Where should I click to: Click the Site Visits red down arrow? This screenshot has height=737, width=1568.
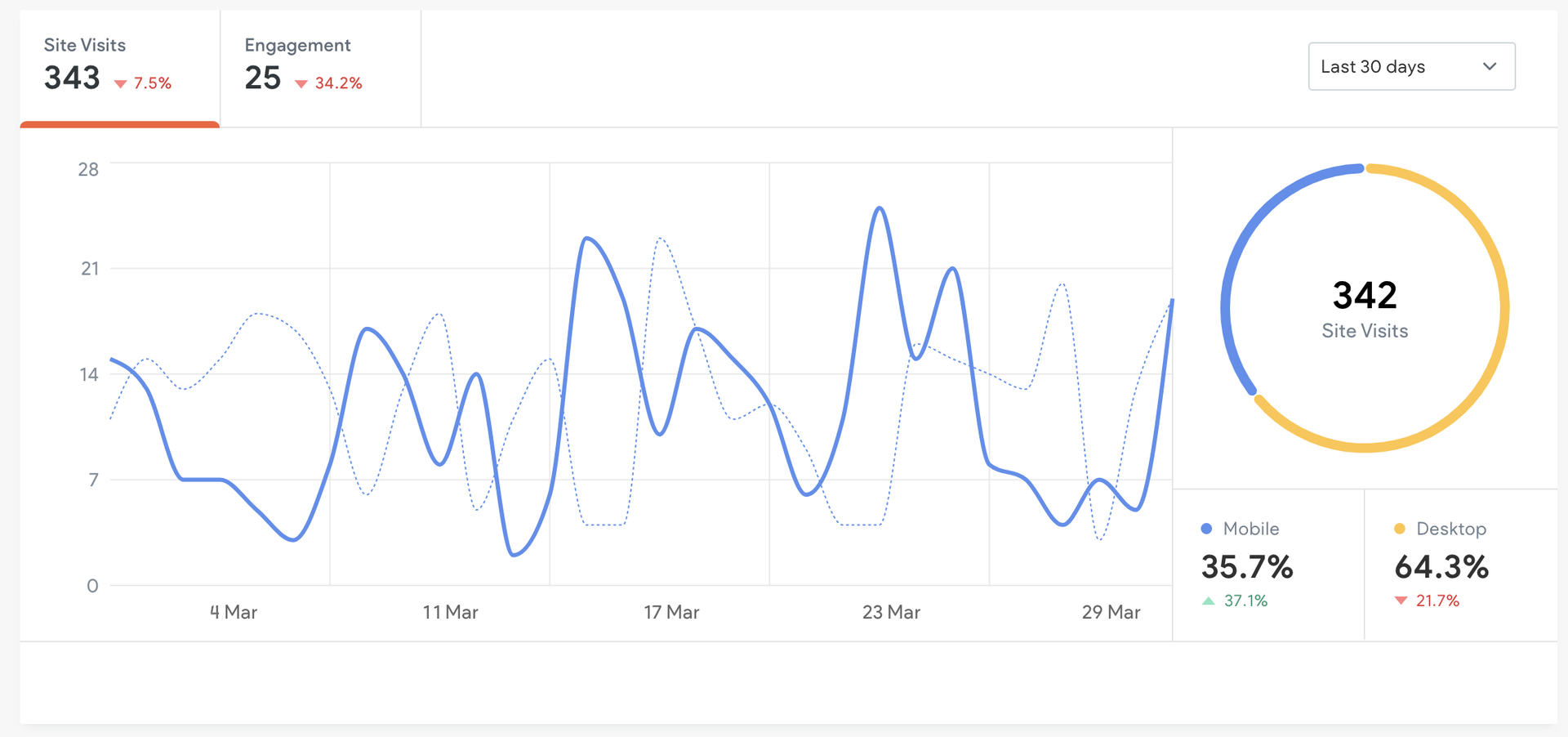pyautogui.click(x=121, y=84)
